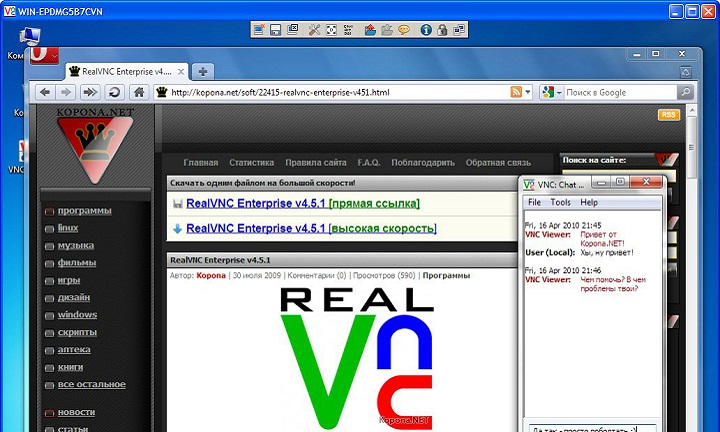
Task: Click the author link Корона
Action: (x=211, y=275)
